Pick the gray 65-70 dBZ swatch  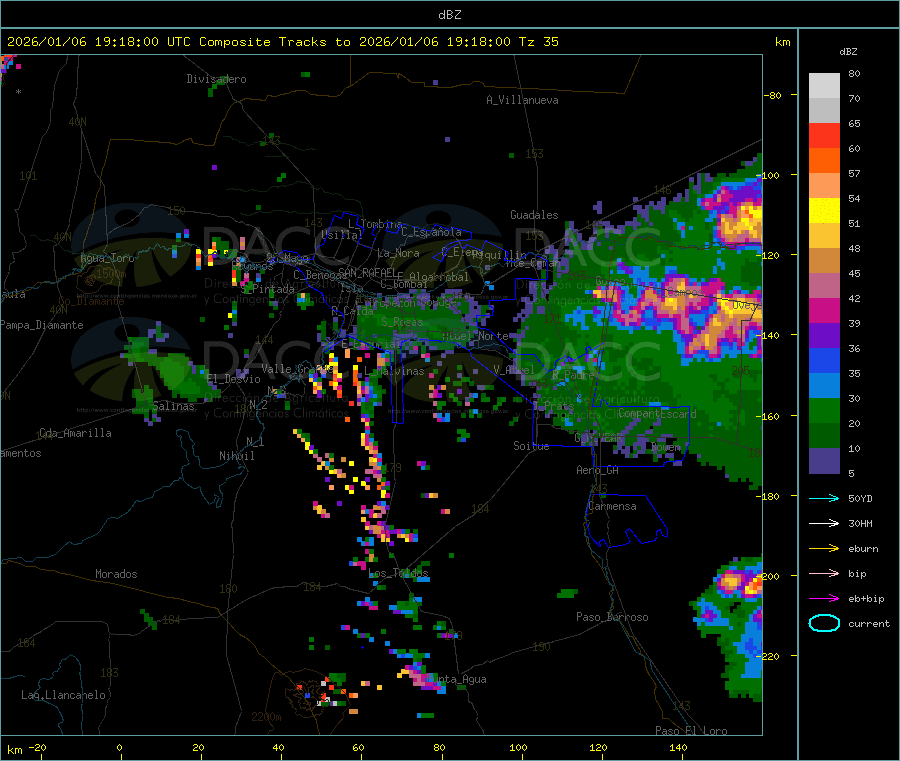tap(824, 111)
